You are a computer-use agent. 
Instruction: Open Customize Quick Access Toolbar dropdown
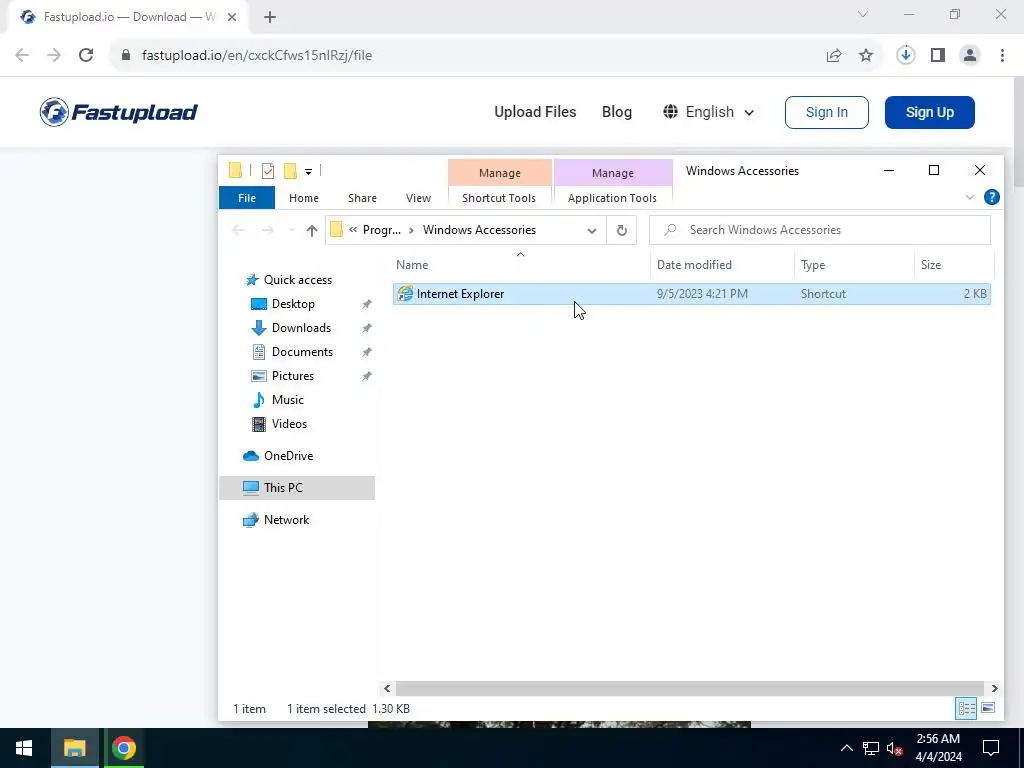pyautogui.click(x=308, y=172)
